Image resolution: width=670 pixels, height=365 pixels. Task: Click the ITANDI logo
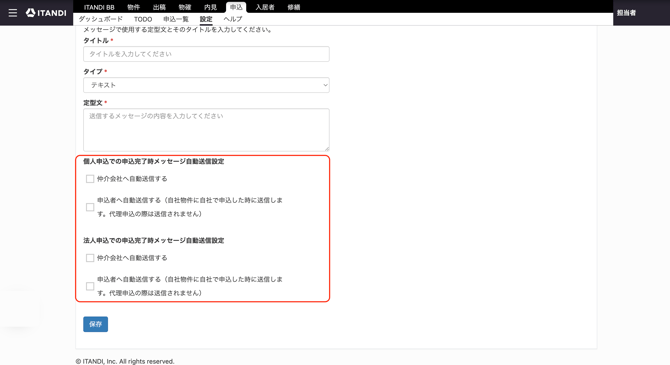click(46, 13)
